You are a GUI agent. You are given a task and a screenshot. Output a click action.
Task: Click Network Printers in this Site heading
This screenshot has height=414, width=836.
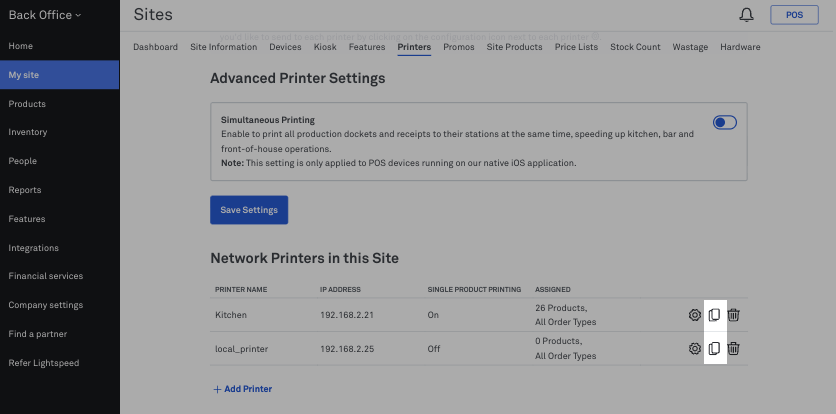point(304,258)
